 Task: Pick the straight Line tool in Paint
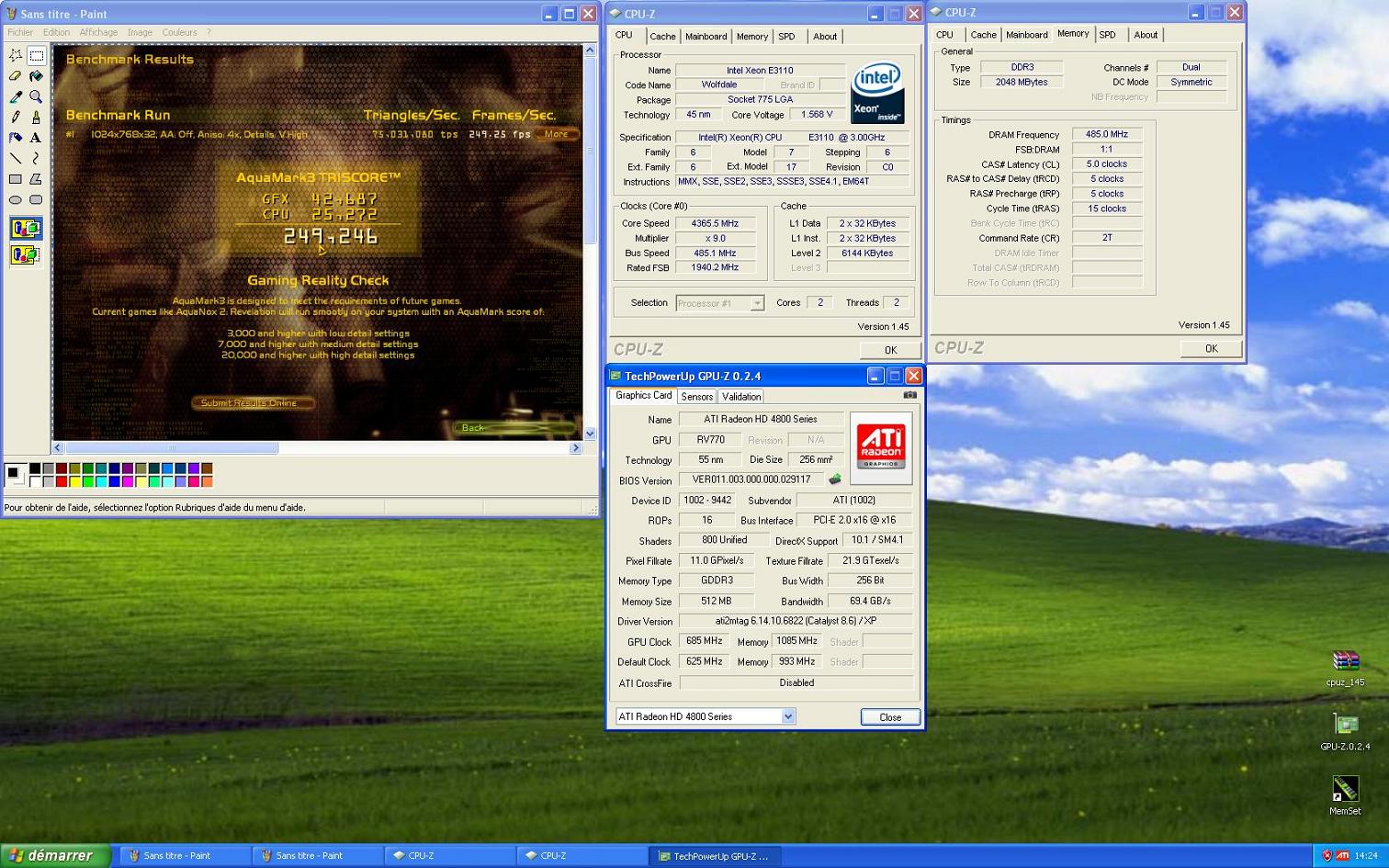(16, 159)
